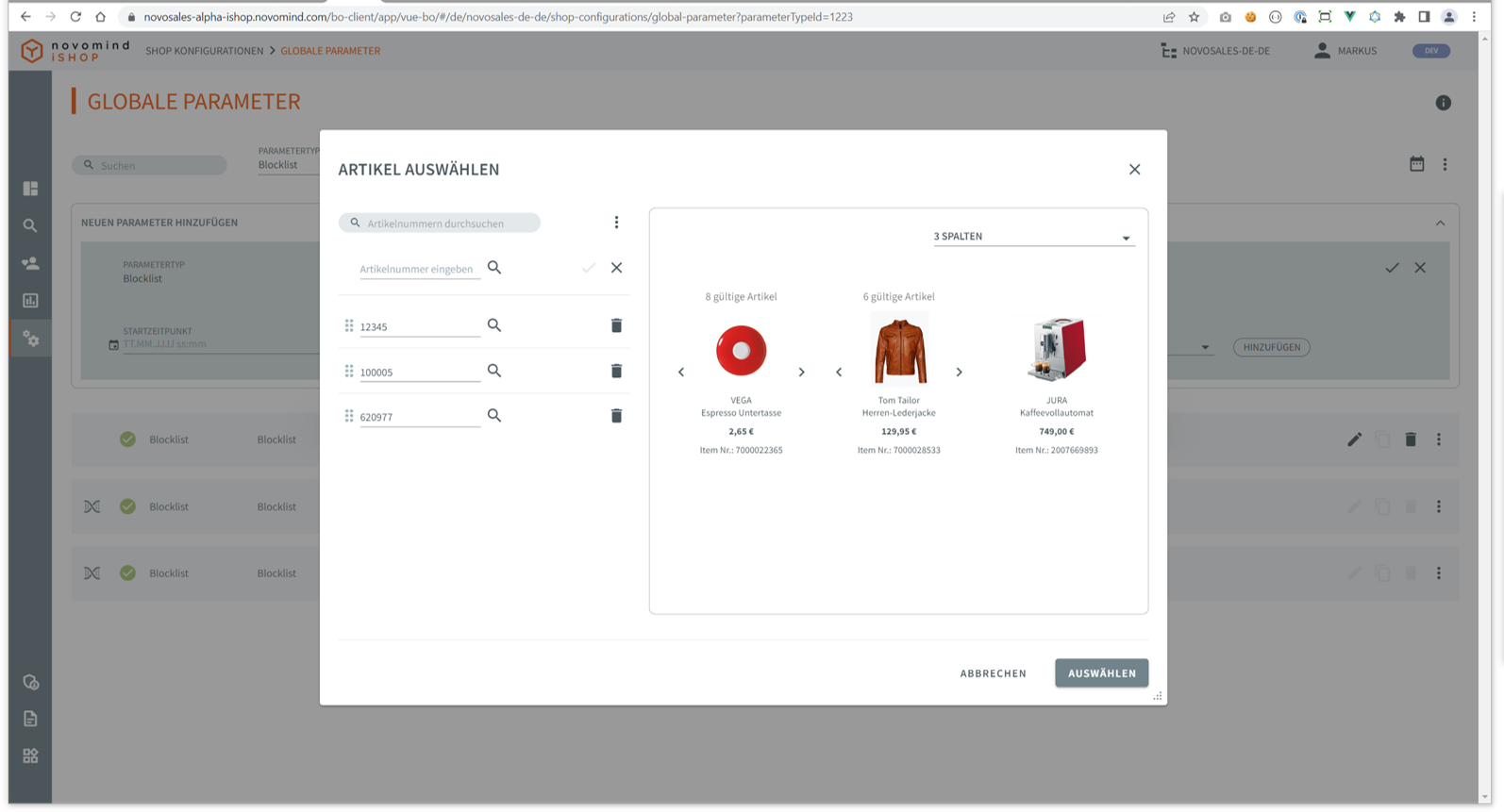Open the page toolbar three-dot menu
Image resolution: width=1504 pixels, height=812 pixels.
1445,164
